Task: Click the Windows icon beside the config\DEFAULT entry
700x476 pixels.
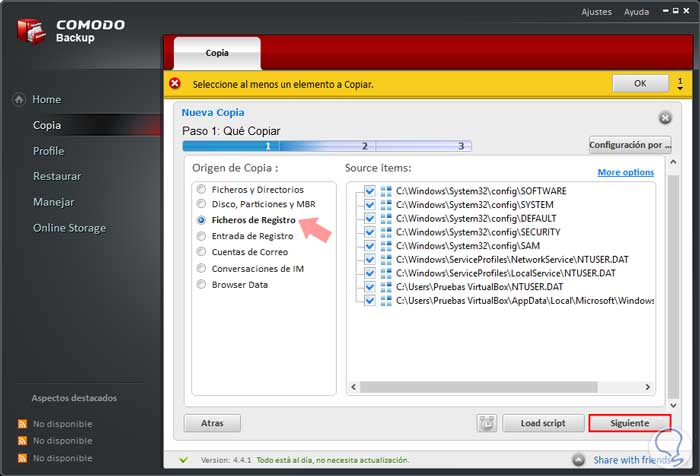Action: click(x=386, y=218)
